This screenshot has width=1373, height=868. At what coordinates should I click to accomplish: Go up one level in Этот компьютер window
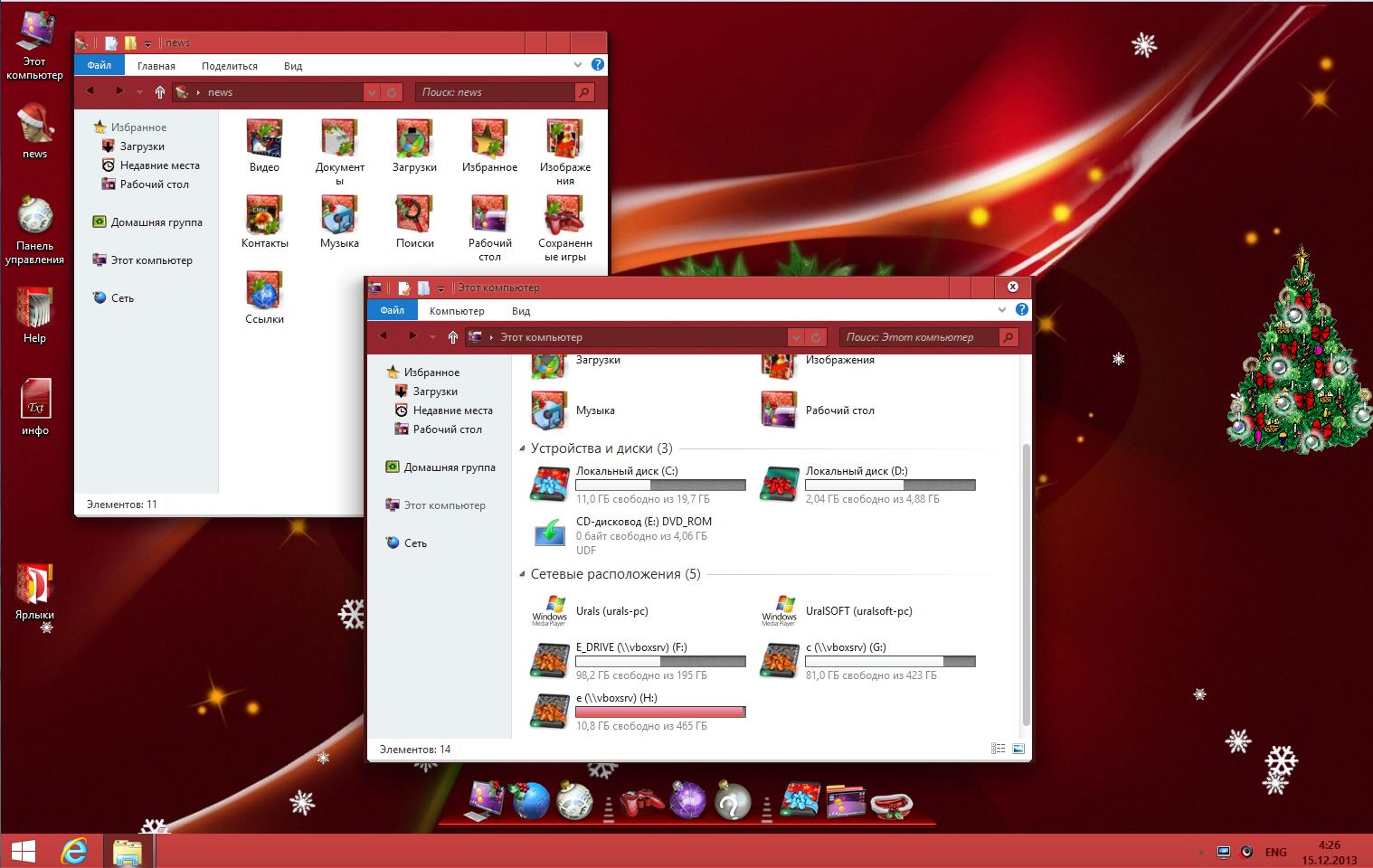453,337
